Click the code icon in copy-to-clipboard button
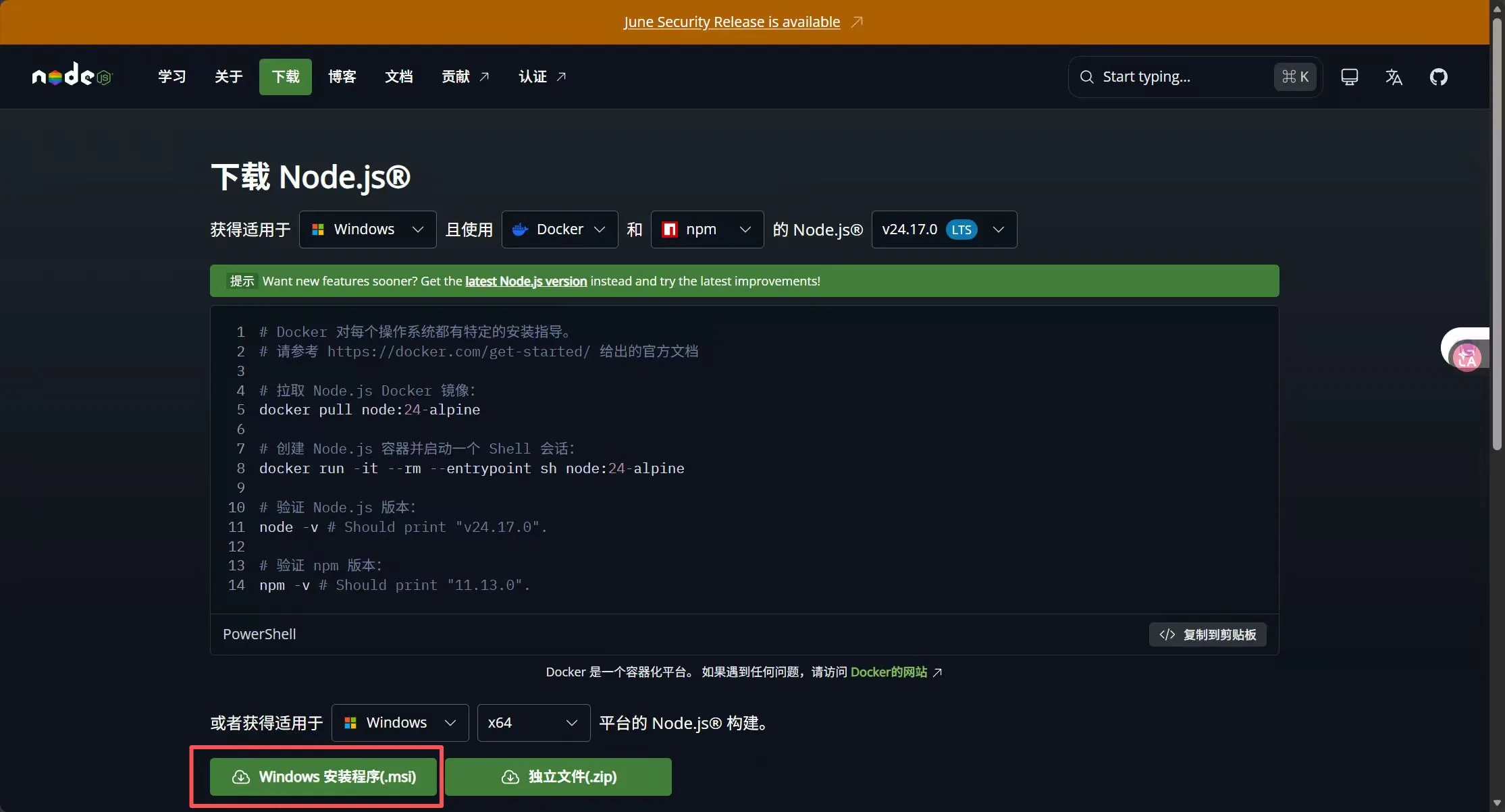This screenshot has height=812, width=1505. 1167,634
